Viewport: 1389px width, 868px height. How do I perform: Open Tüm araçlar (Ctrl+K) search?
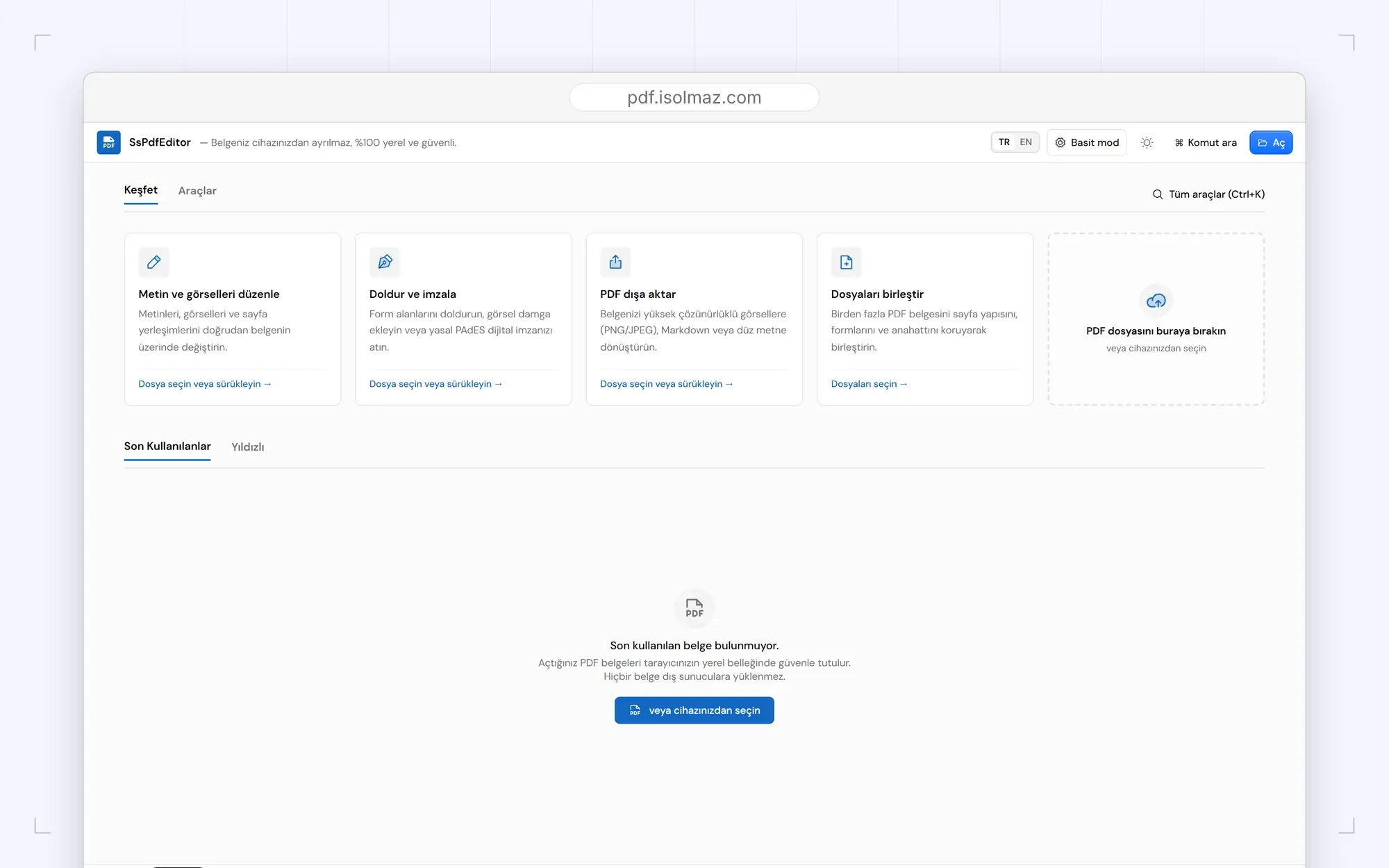1208,194
